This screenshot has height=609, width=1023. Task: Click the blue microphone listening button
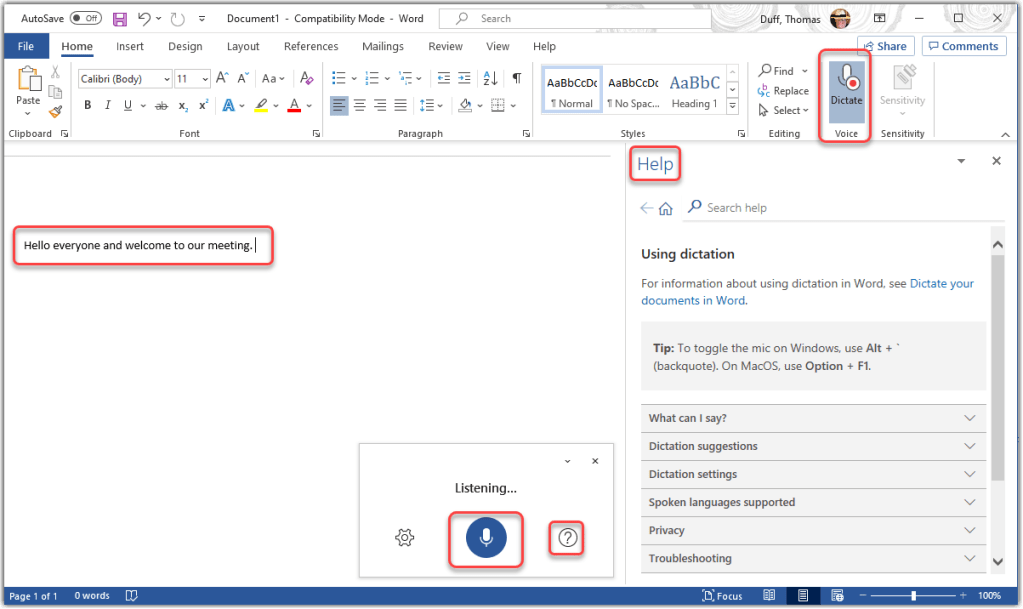(486, 538)
